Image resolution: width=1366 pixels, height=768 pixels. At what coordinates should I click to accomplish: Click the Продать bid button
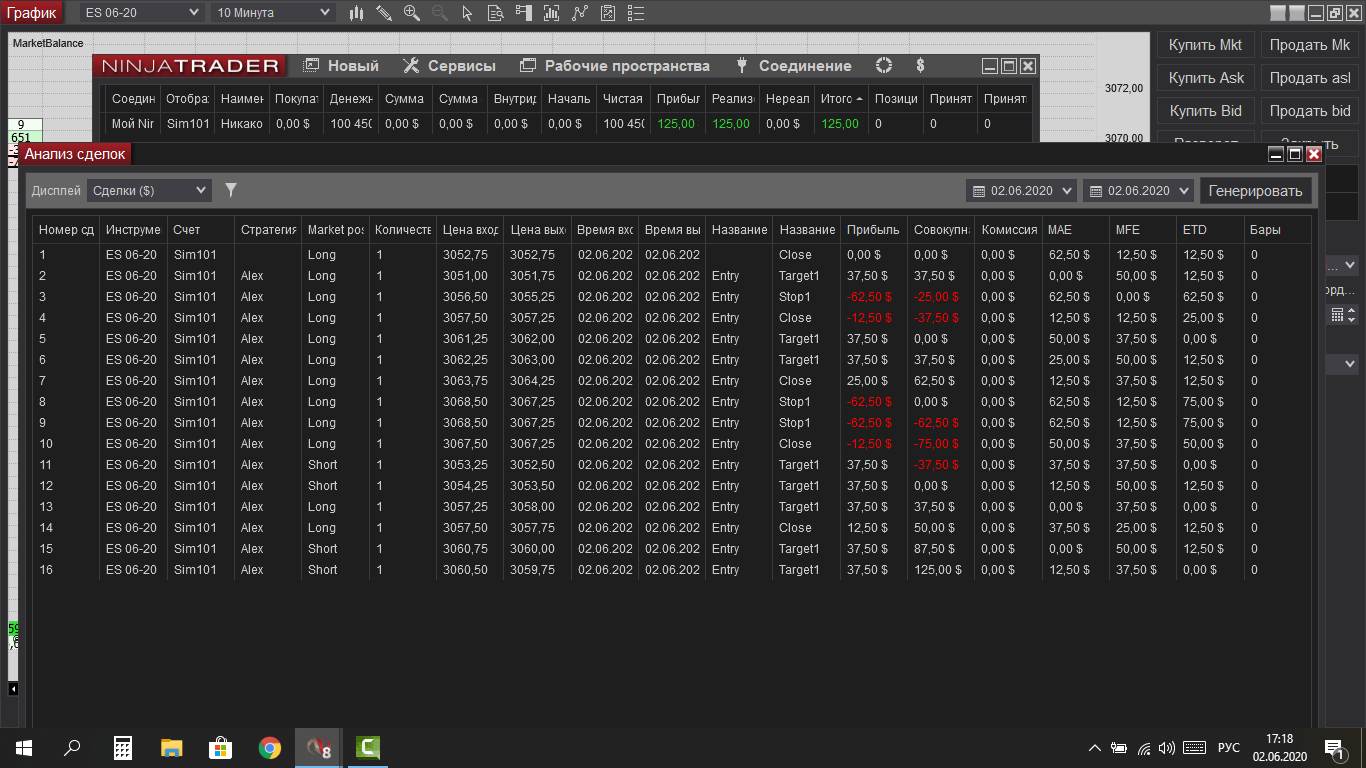pyautogui.click(x=1310, y=111)
